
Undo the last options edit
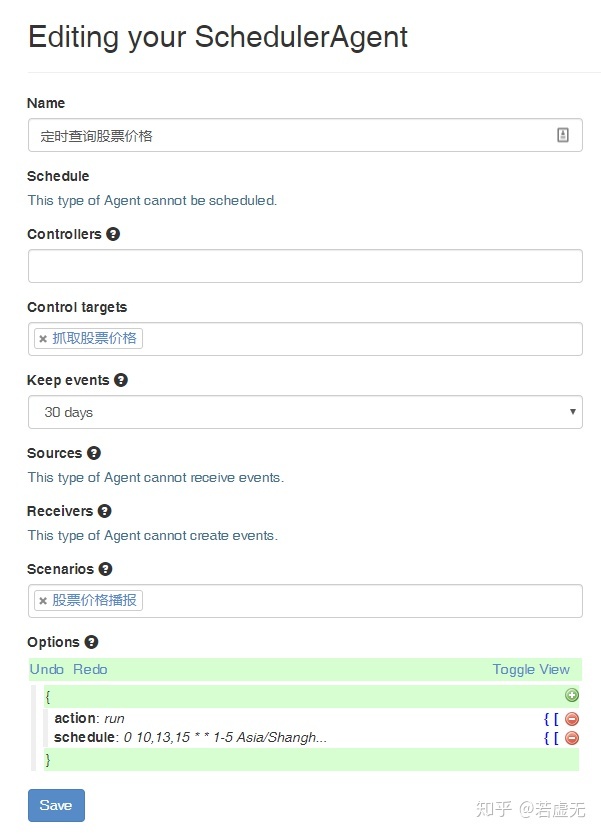46,669
